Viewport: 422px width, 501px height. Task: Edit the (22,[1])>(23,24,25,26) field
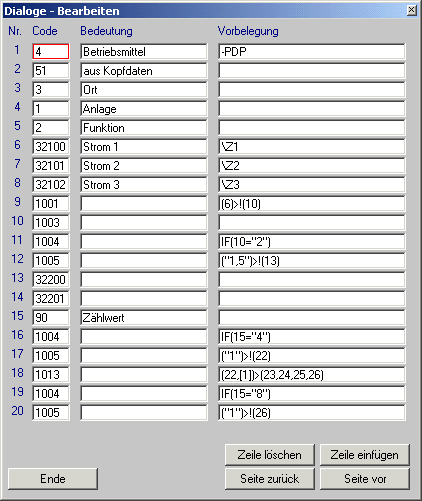[312, 375]
